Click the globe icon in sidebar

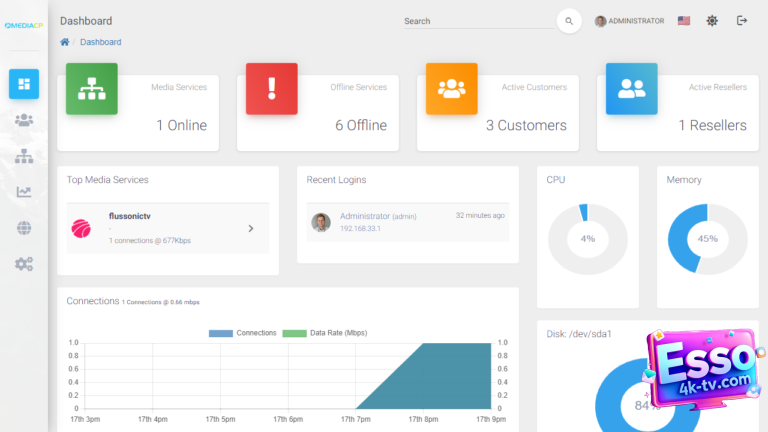[24, 228]
